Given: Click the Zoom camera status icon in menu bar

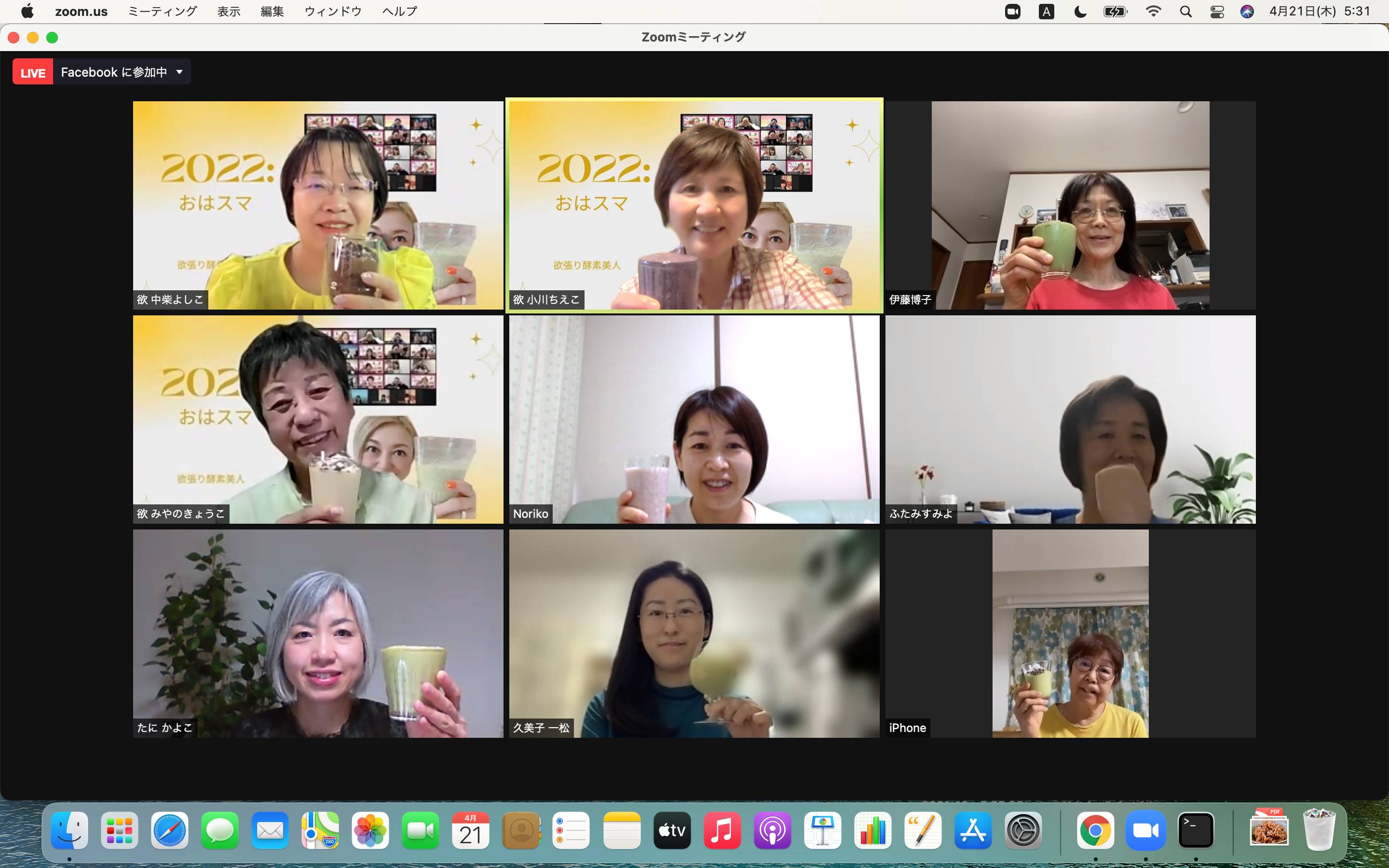Looking at the screenshot, I should pos(1012,12).
